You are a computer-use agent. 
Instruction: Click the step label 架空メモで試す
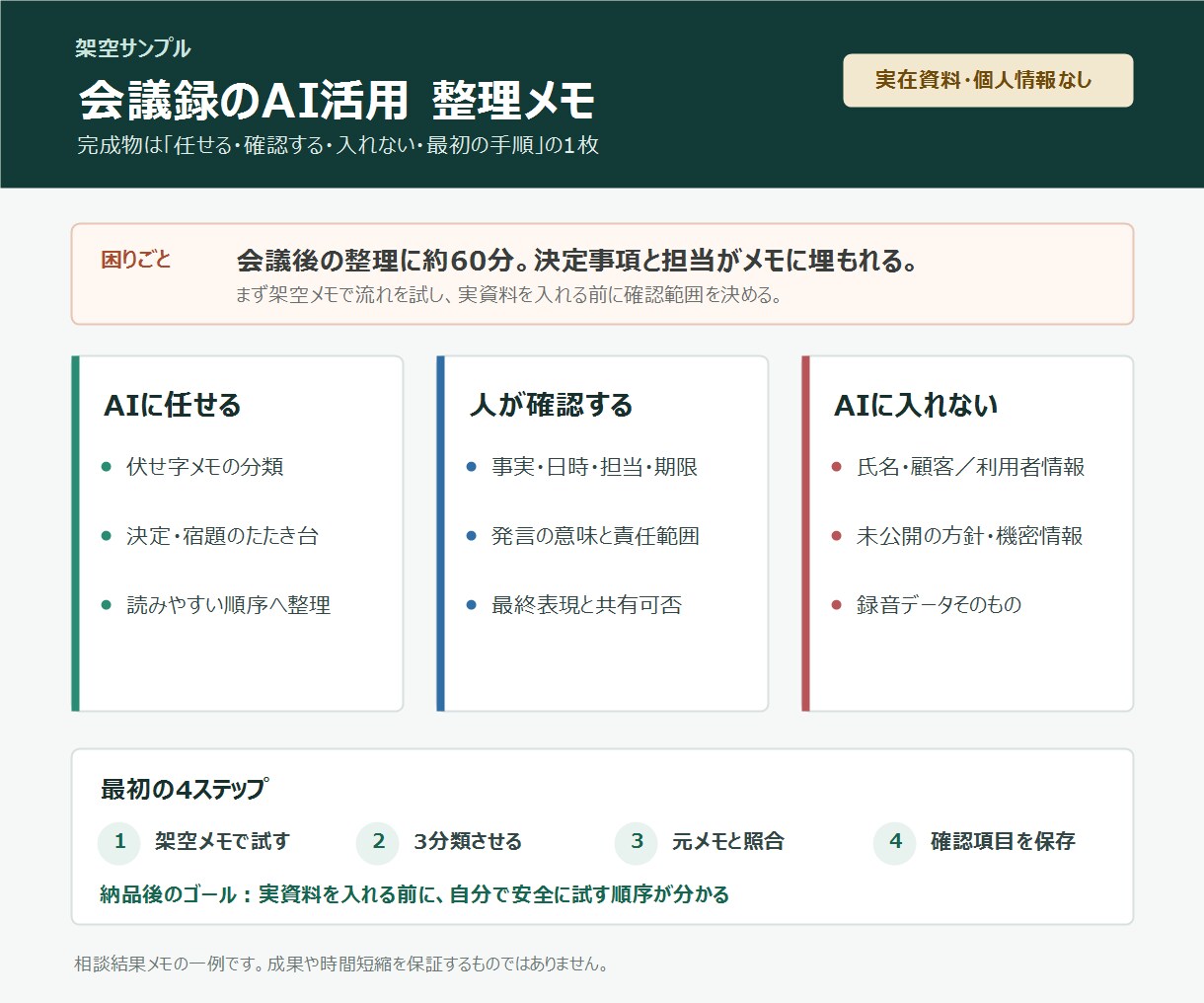[223, 842]
